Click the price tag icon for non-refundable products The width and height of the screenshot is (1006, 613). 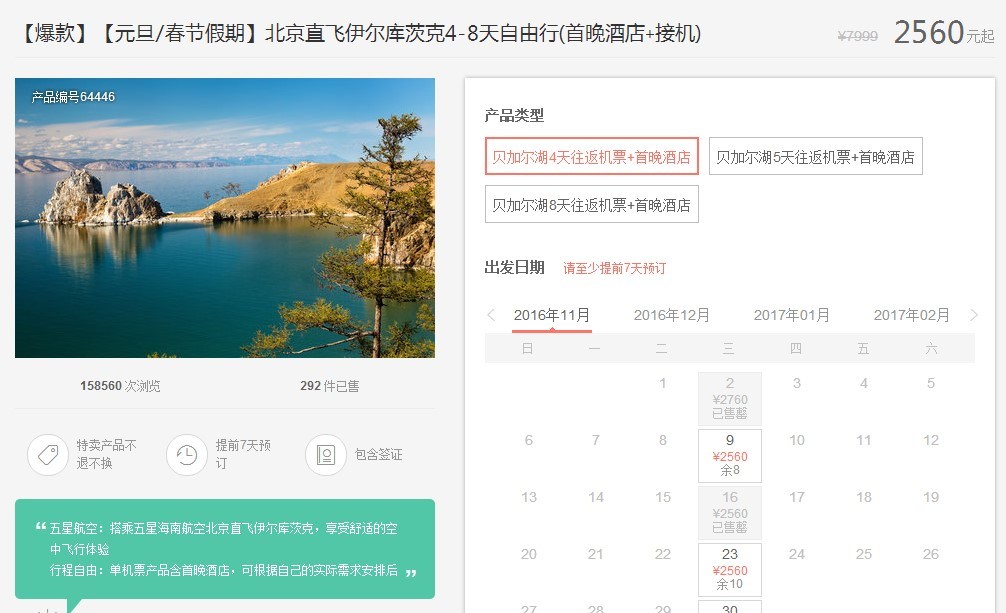click(x=48, y=454)
